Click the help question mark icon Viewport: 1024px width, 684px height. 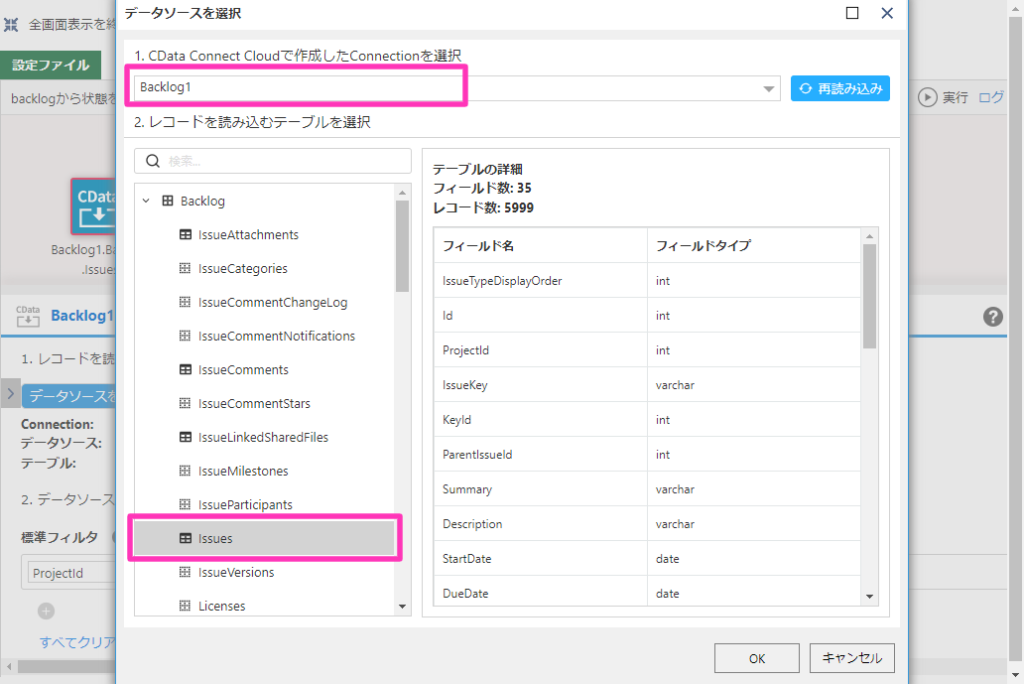click(x=993, y=317)
